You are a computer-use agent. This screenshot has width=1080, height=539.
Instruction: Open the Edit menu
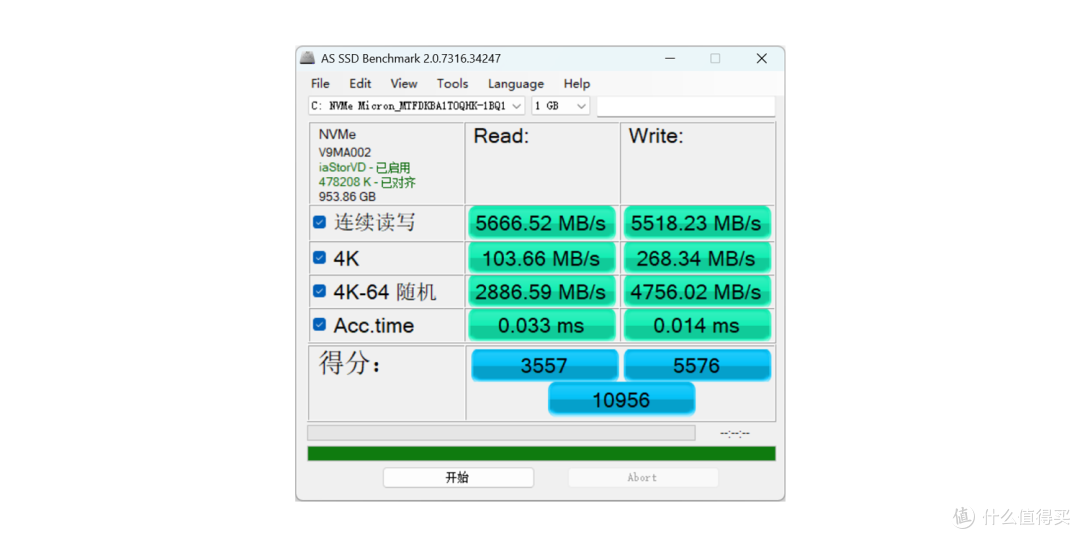pyautogui.click(x=360, y=83)
